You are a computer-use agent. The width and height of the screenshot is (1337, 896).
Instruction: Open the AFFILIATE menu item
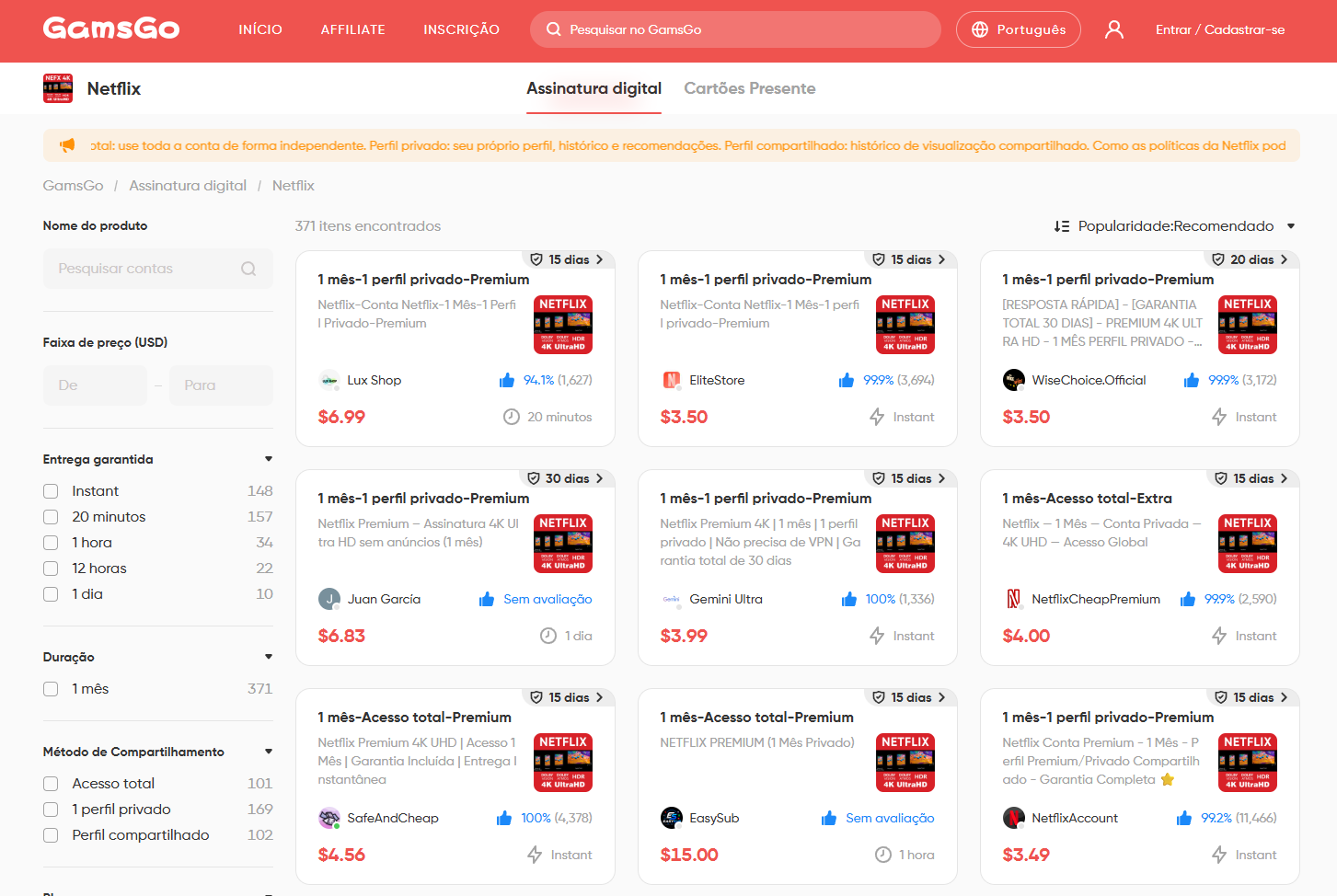point(353,29)
